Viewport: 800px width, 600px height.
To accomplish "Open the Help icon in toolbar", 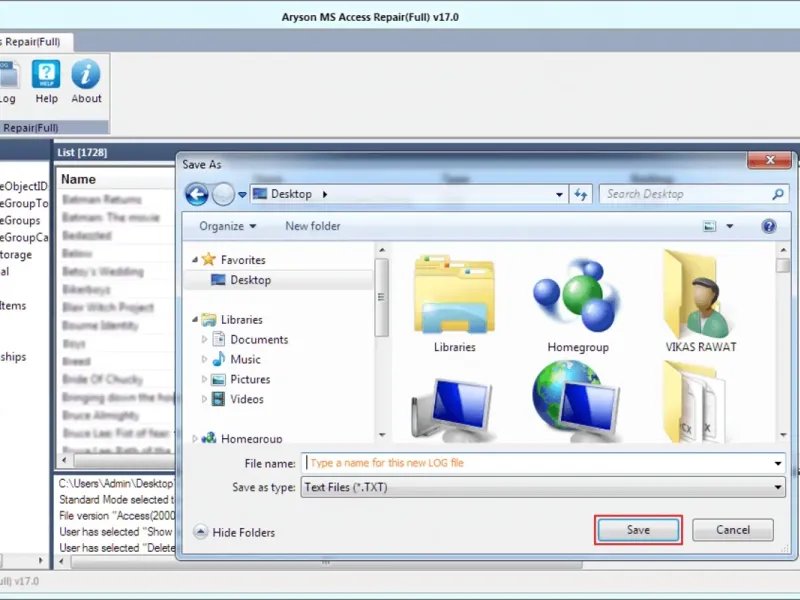I will 46,82.
